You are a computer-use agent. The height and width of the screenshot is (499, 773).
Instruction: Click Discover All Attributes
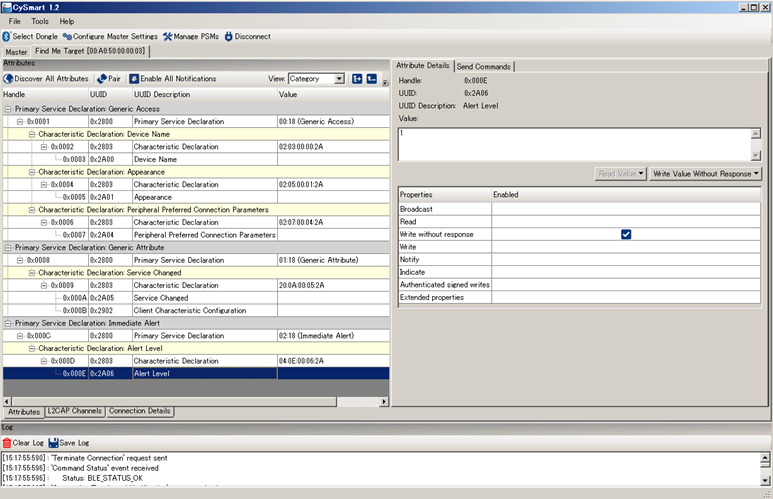pyautogui.click(x=46, y=79)
